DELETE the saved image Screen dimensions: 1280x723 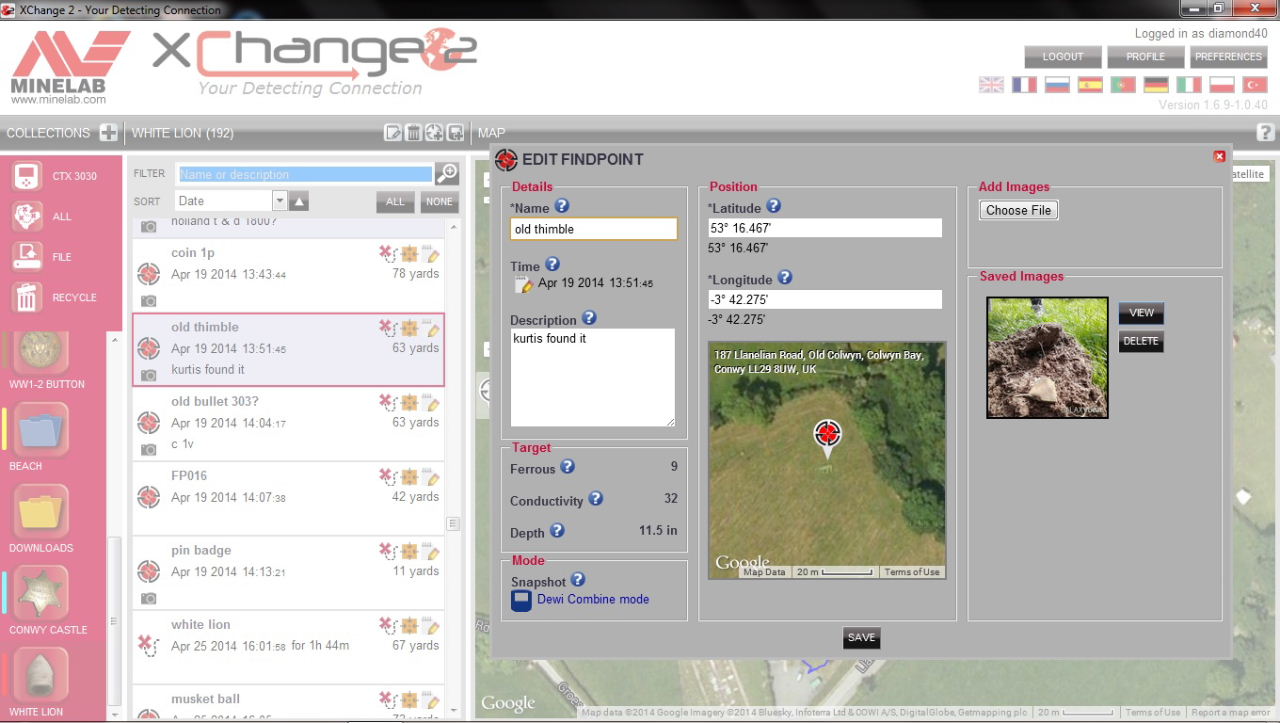(1141, 341)
